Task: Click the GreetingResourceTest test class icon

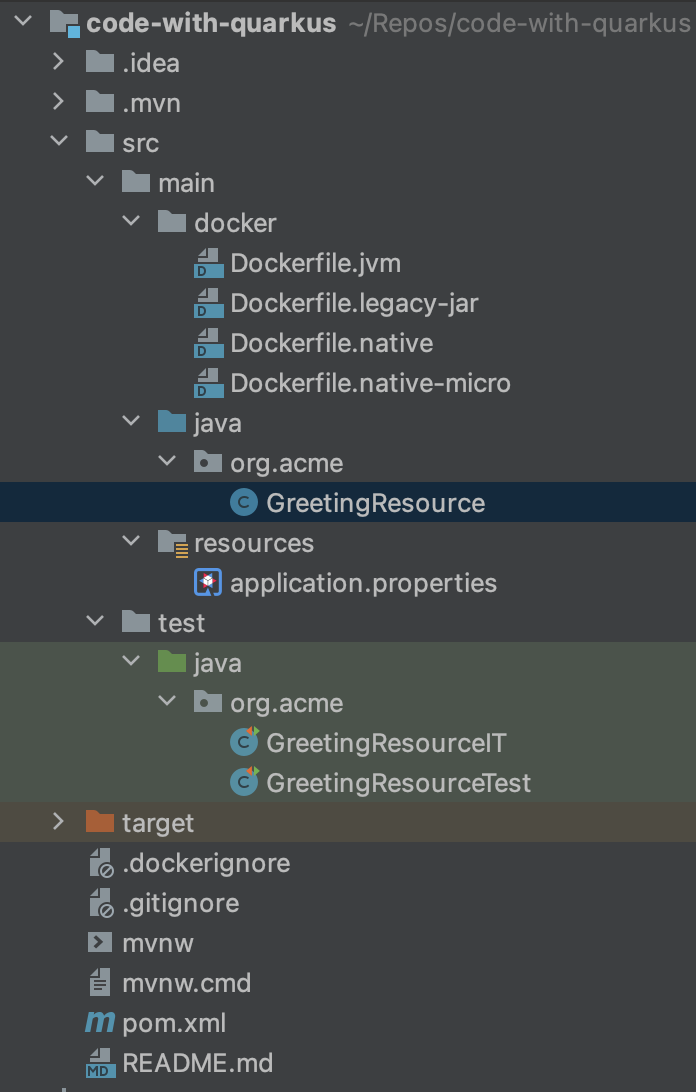Action: click(245, 781)
